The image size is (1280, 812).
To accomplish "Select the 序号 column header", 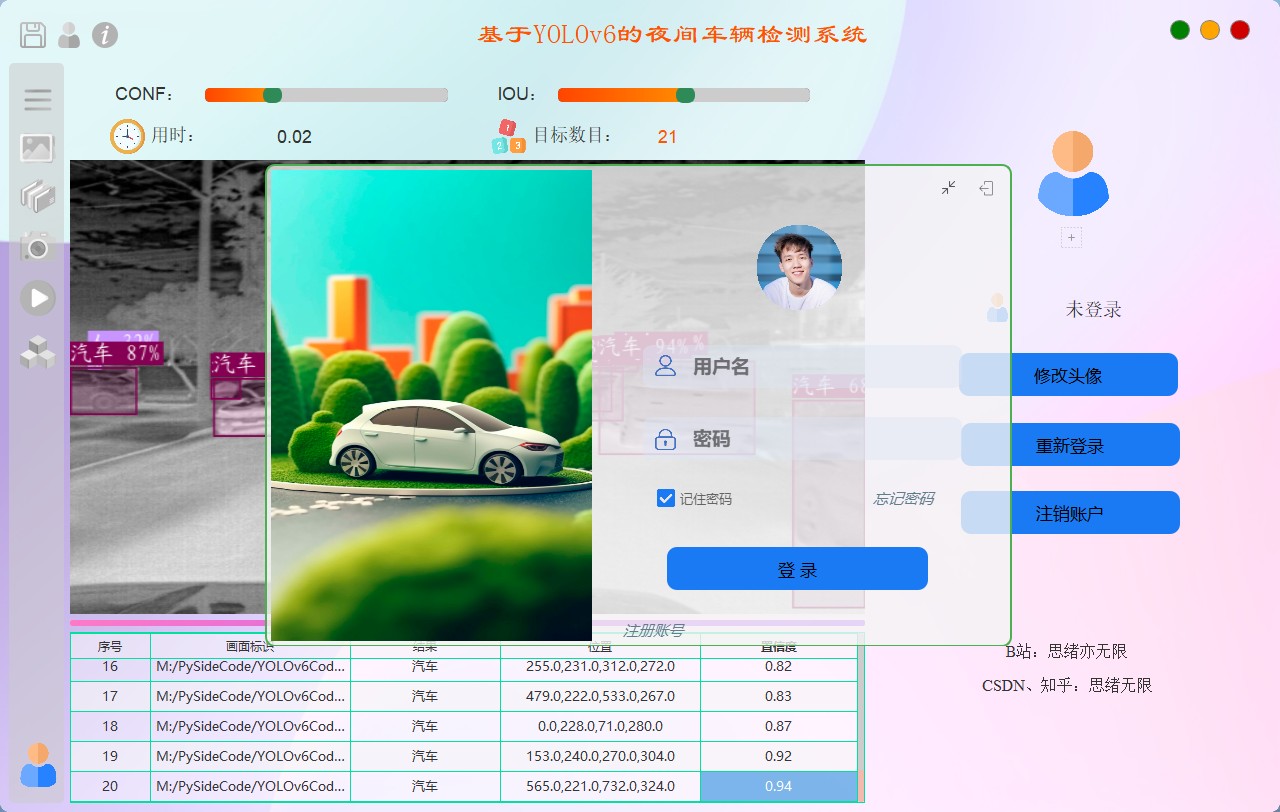I will pos(110,646).
